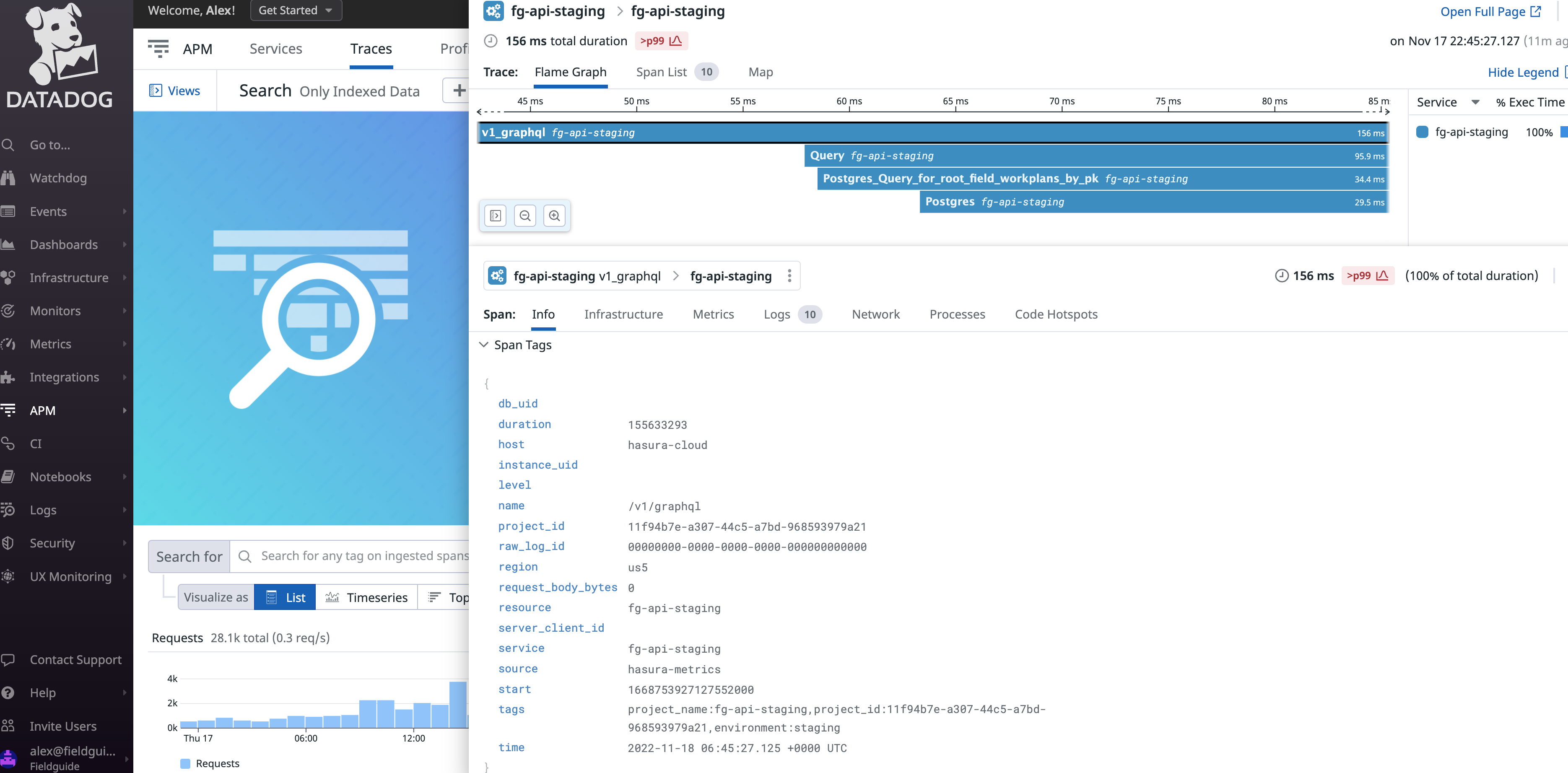
Task: Open the Get Started dropdown
Action: click(x=296, y=10)
